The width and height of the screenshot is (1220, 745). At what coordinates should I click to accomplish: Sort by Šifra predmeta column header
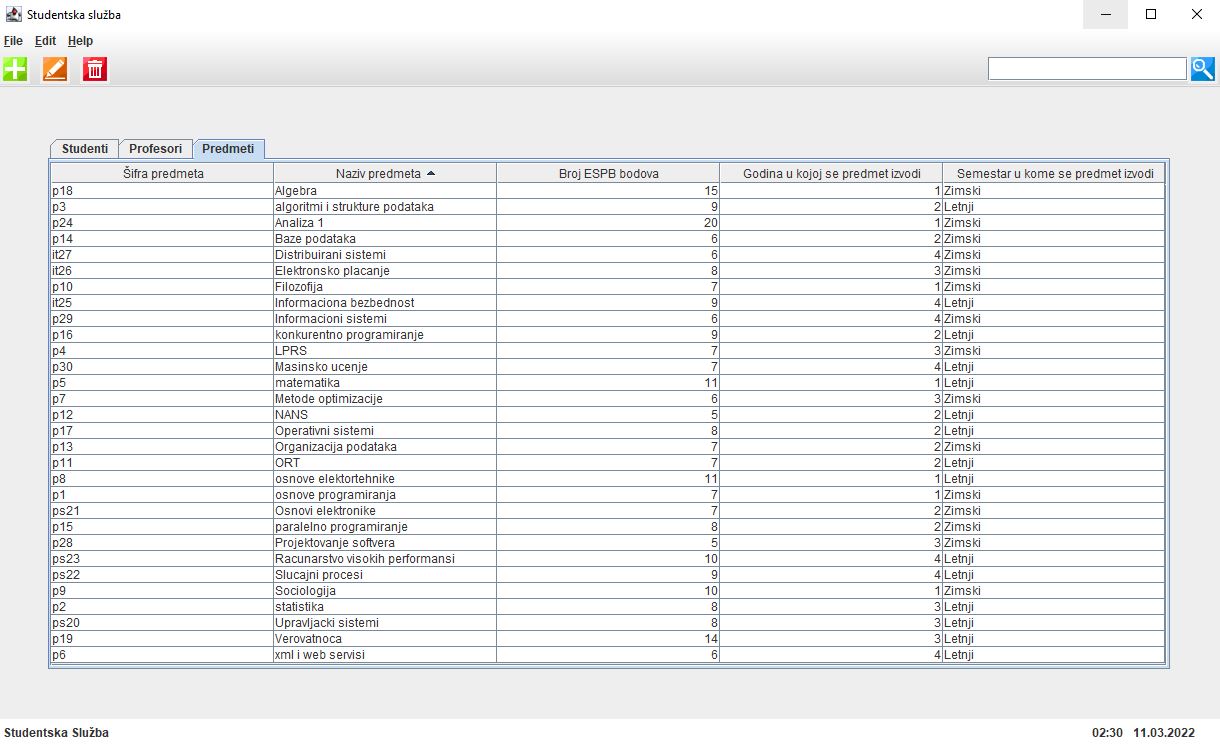(x=162, y=173)
